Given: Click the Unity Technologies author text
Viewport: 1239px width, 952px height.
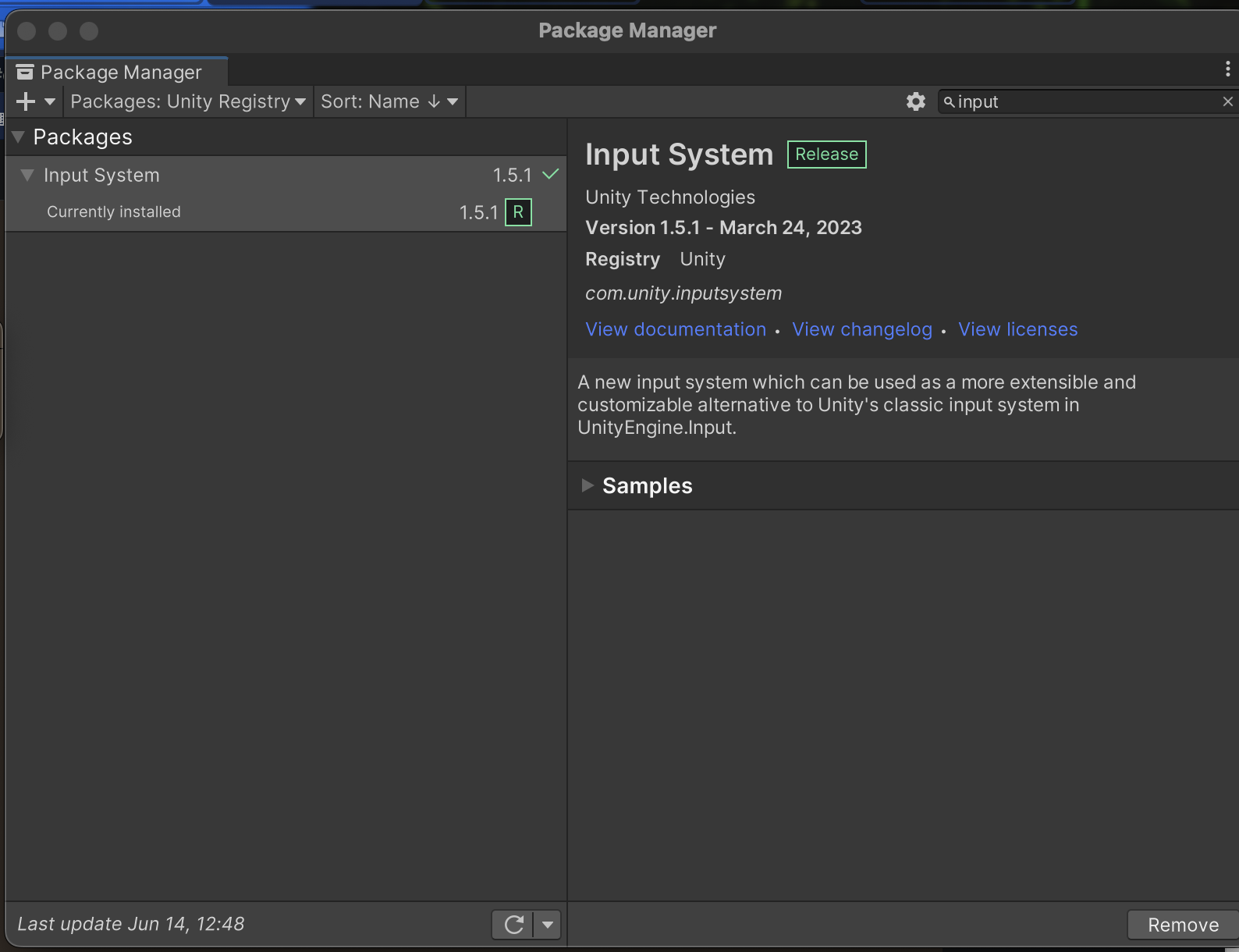Looking at the screenshot, I should click(x=670, y=197).
